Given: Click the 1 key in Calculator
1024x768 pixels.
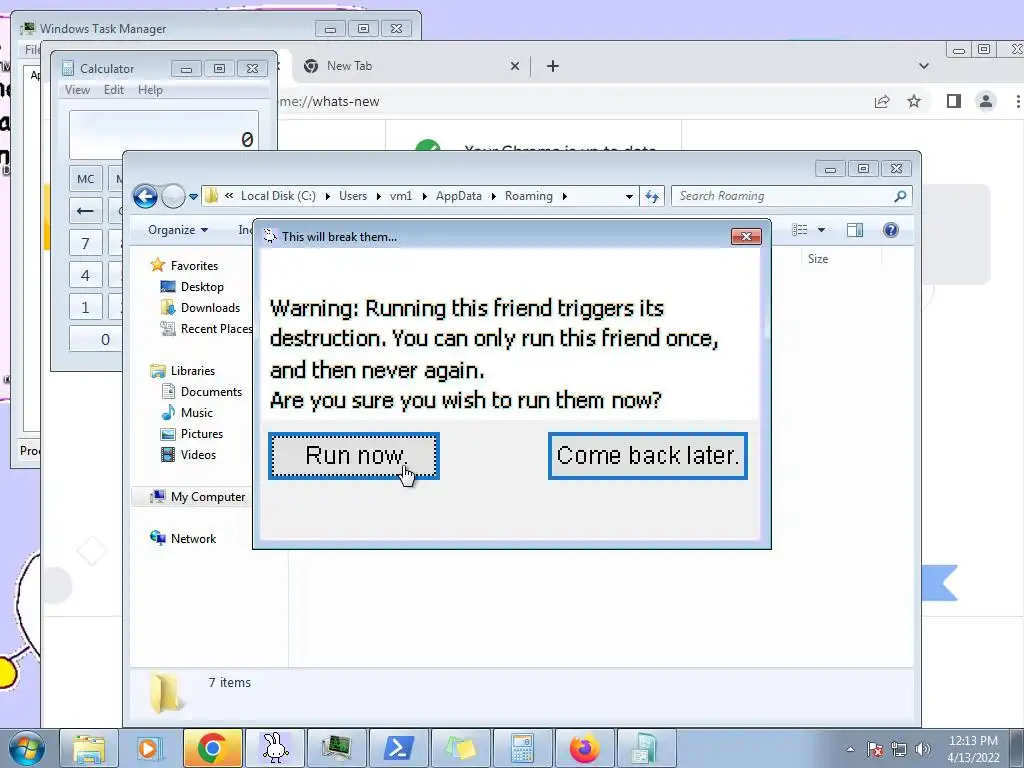Looking at the screenshot, I should click(x=86, y=307).
